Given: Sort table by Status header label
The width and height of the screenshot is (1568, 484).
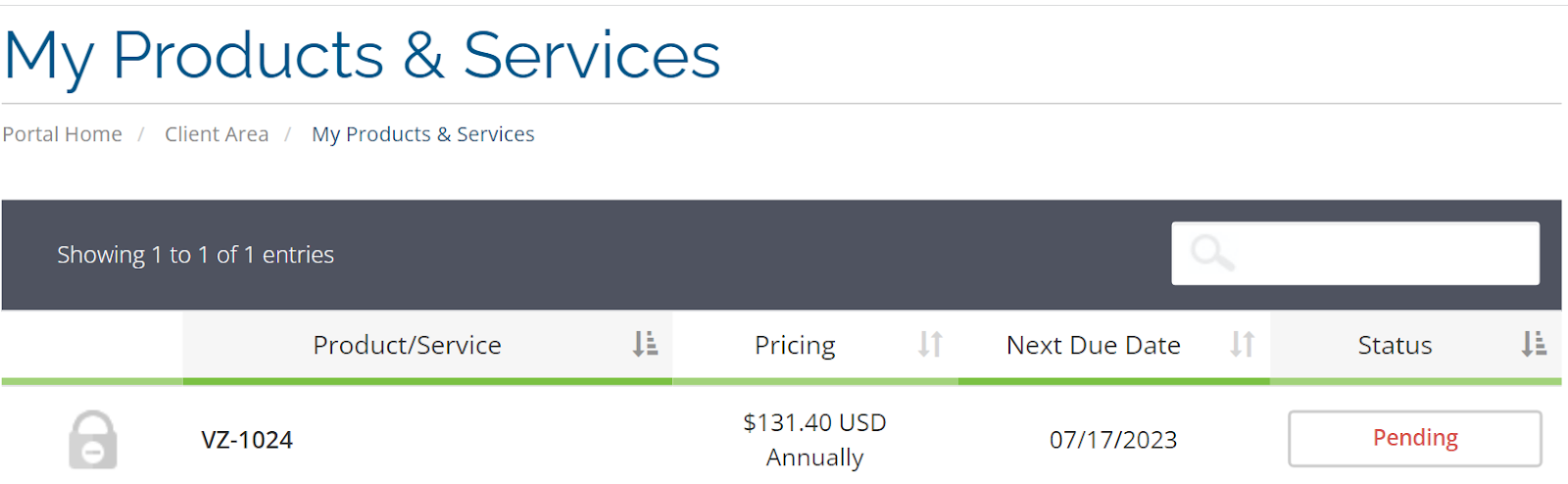Looking at the screenshot, I should pyautogui.click(x=1395, y=345).
